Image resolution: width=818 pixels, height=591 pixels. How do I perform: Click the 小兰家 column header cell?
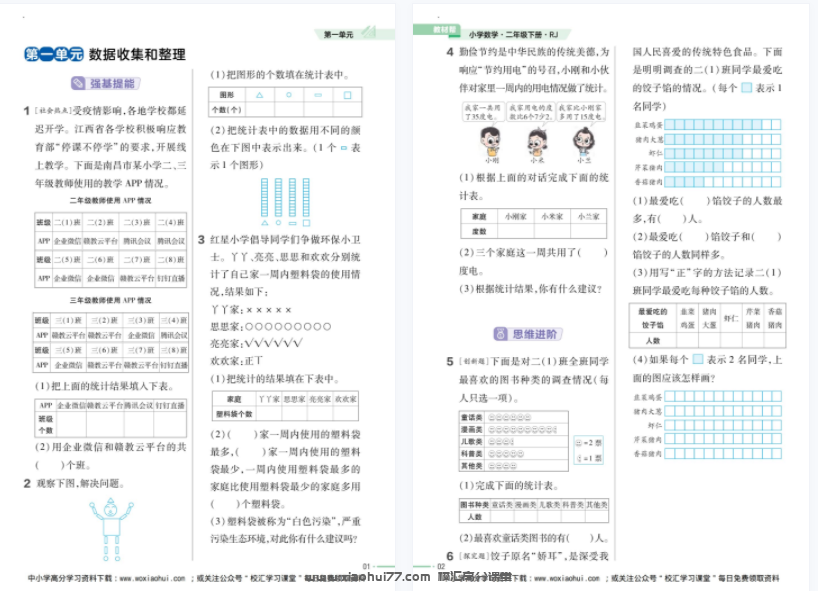(x=588, y=216)
